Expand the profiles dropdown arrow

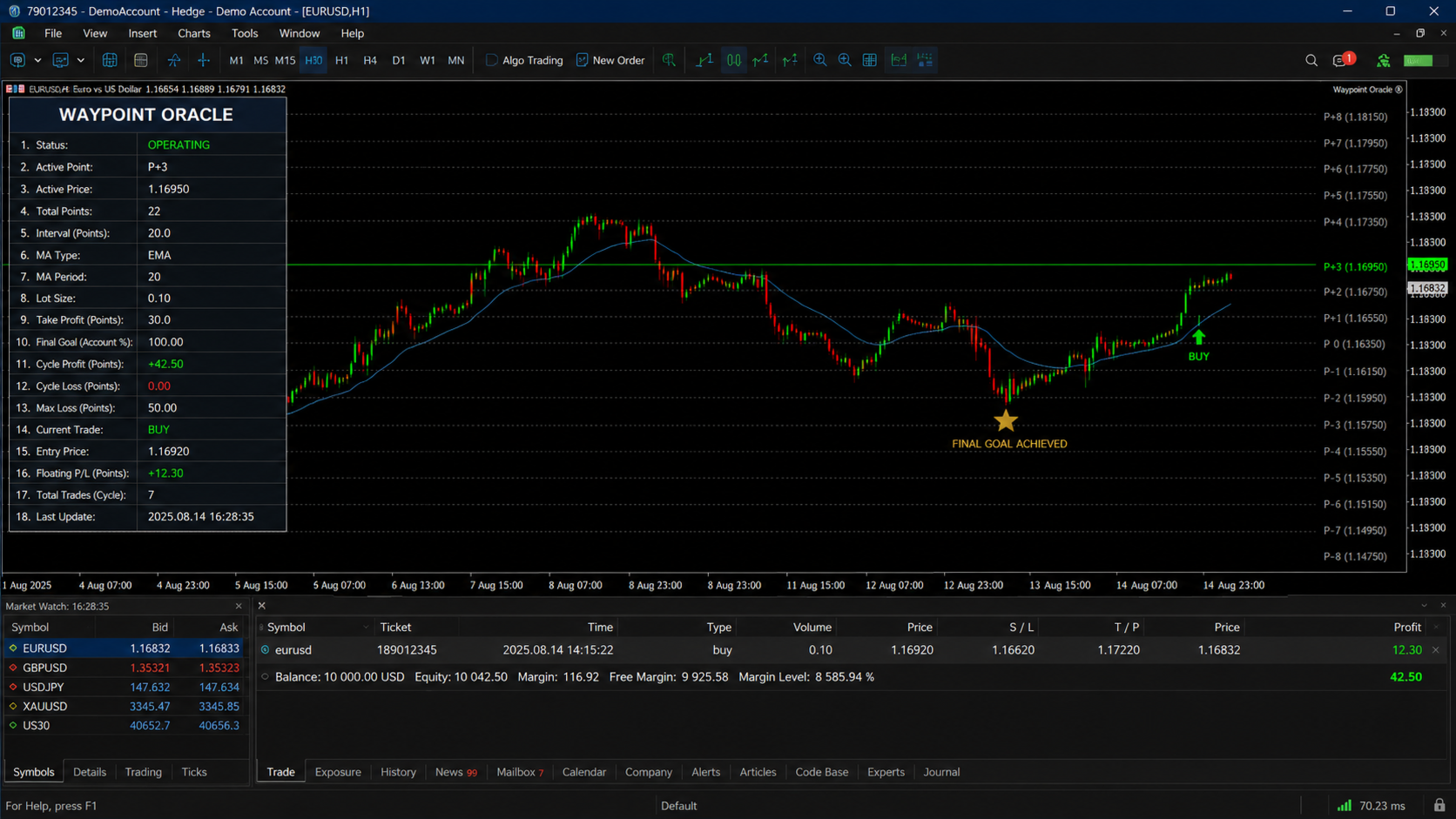81,60
